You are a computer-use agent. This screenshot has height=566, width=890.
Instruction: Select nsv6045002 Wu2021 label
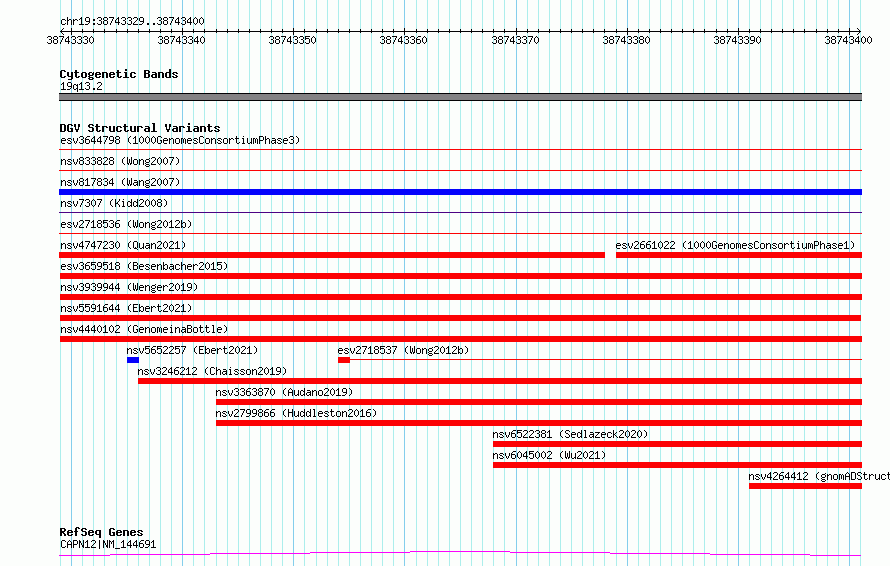click(x=549, y=455)
